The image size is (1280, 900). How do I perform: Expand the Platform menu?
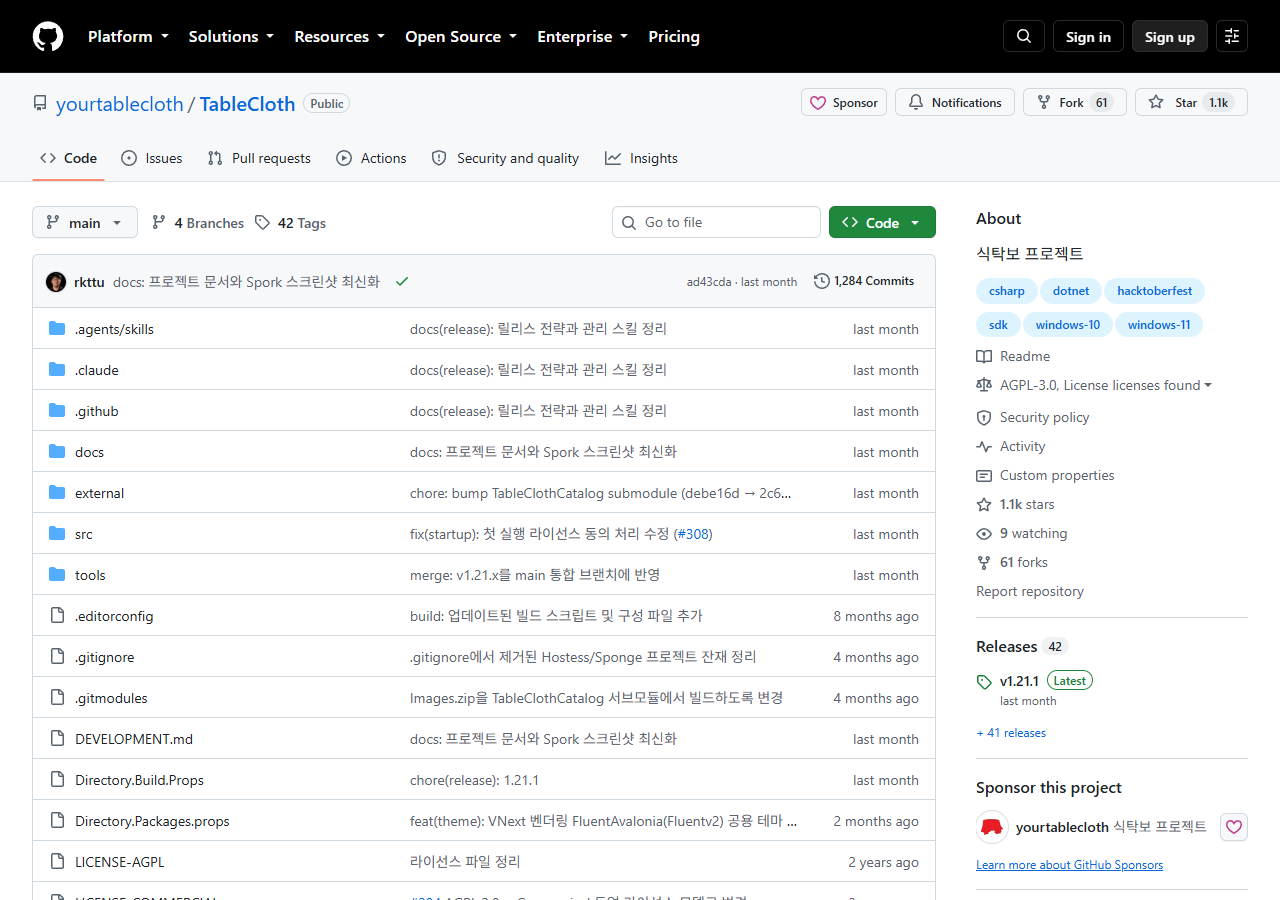tap(128, 36)
